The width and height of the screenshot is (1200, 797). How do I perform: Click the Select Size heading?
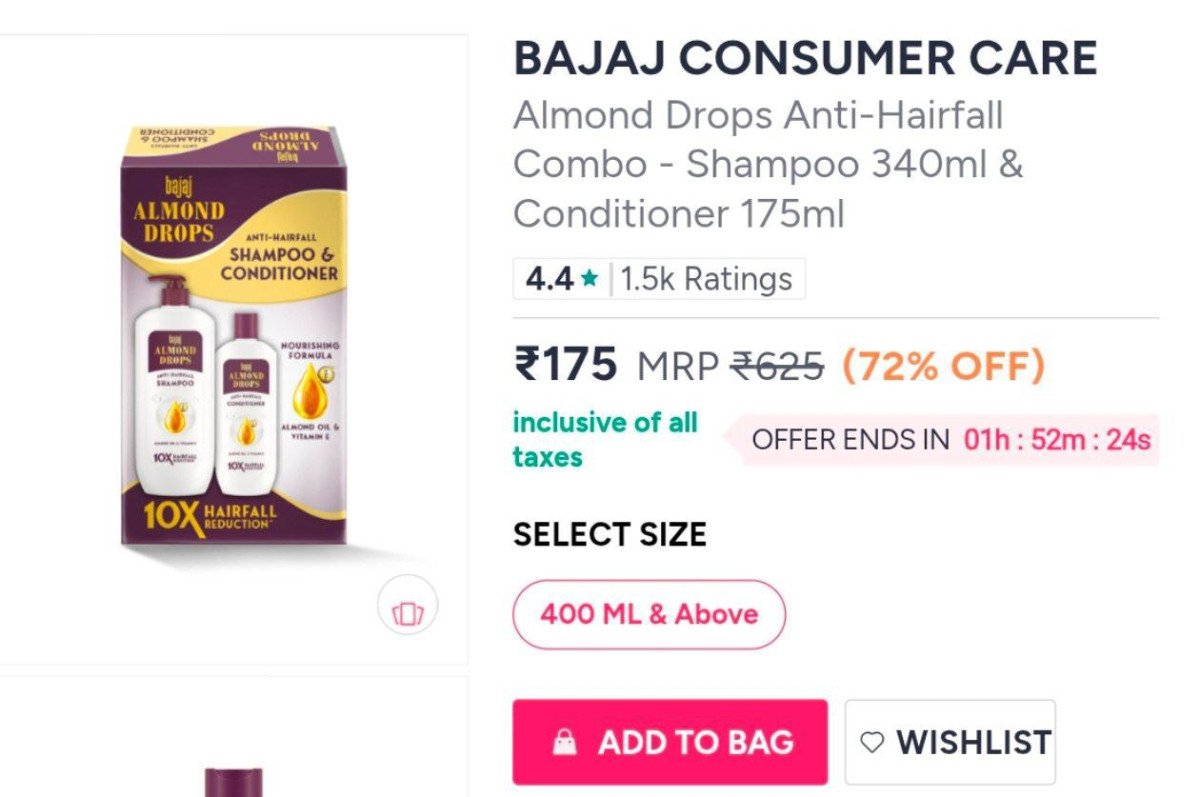[610, 535]
